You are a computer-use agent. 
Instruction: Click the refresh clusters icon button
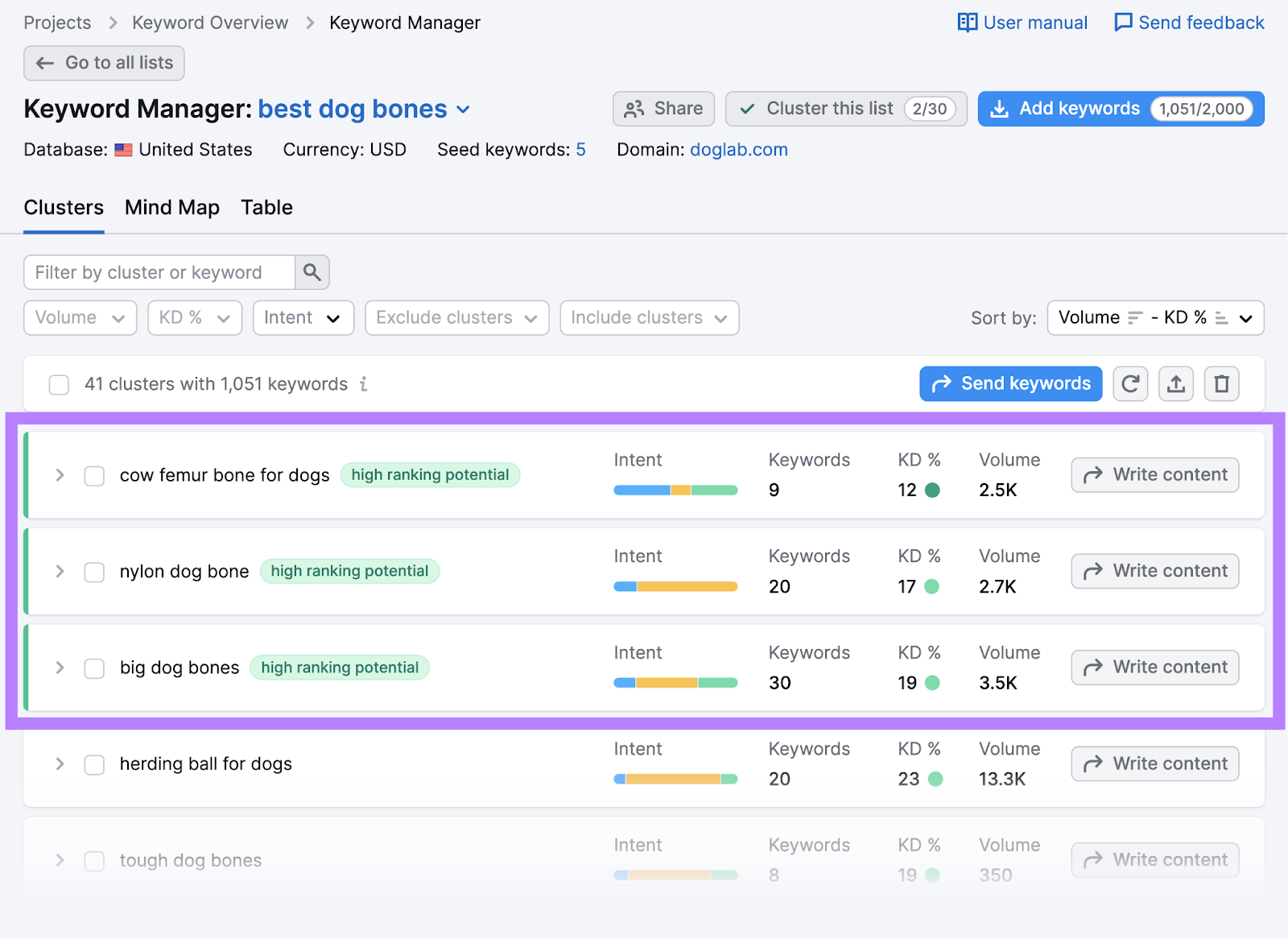click(x=1130, y=384)
